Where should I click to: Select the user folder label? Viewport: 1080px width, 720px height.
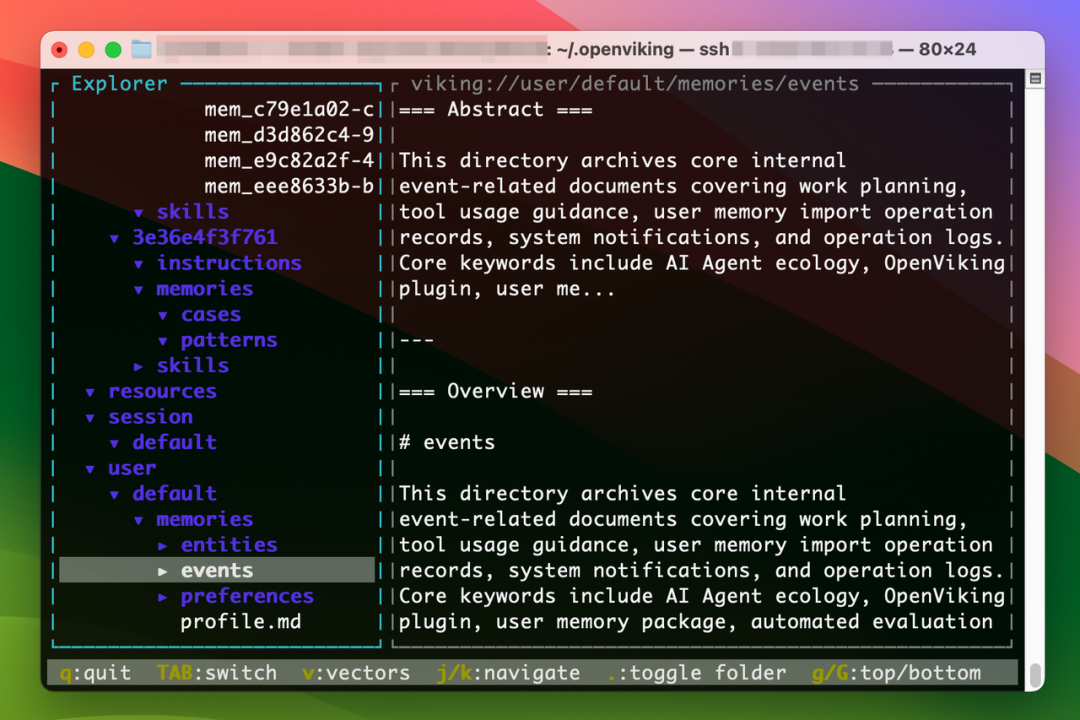pos(132,469)
